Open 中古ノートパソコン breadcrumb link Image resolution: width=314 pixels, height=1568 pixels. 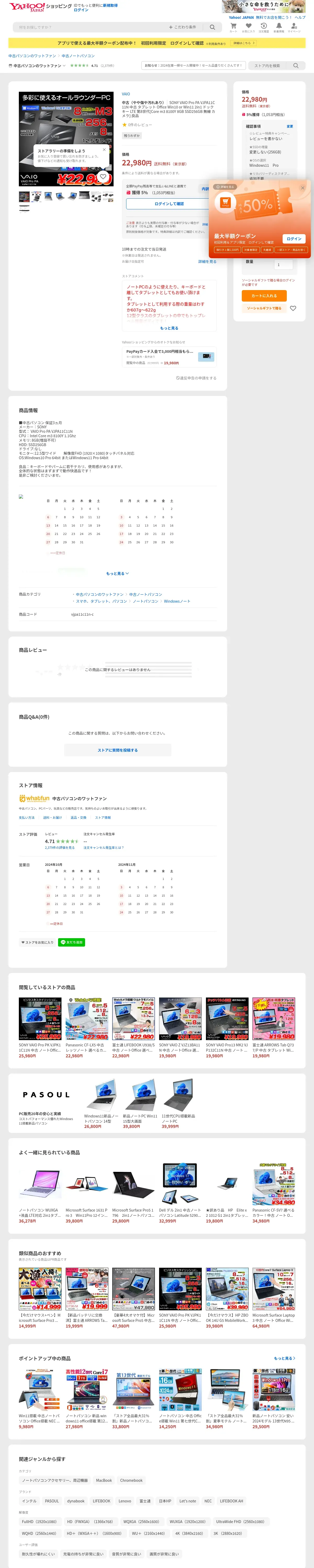78,56
